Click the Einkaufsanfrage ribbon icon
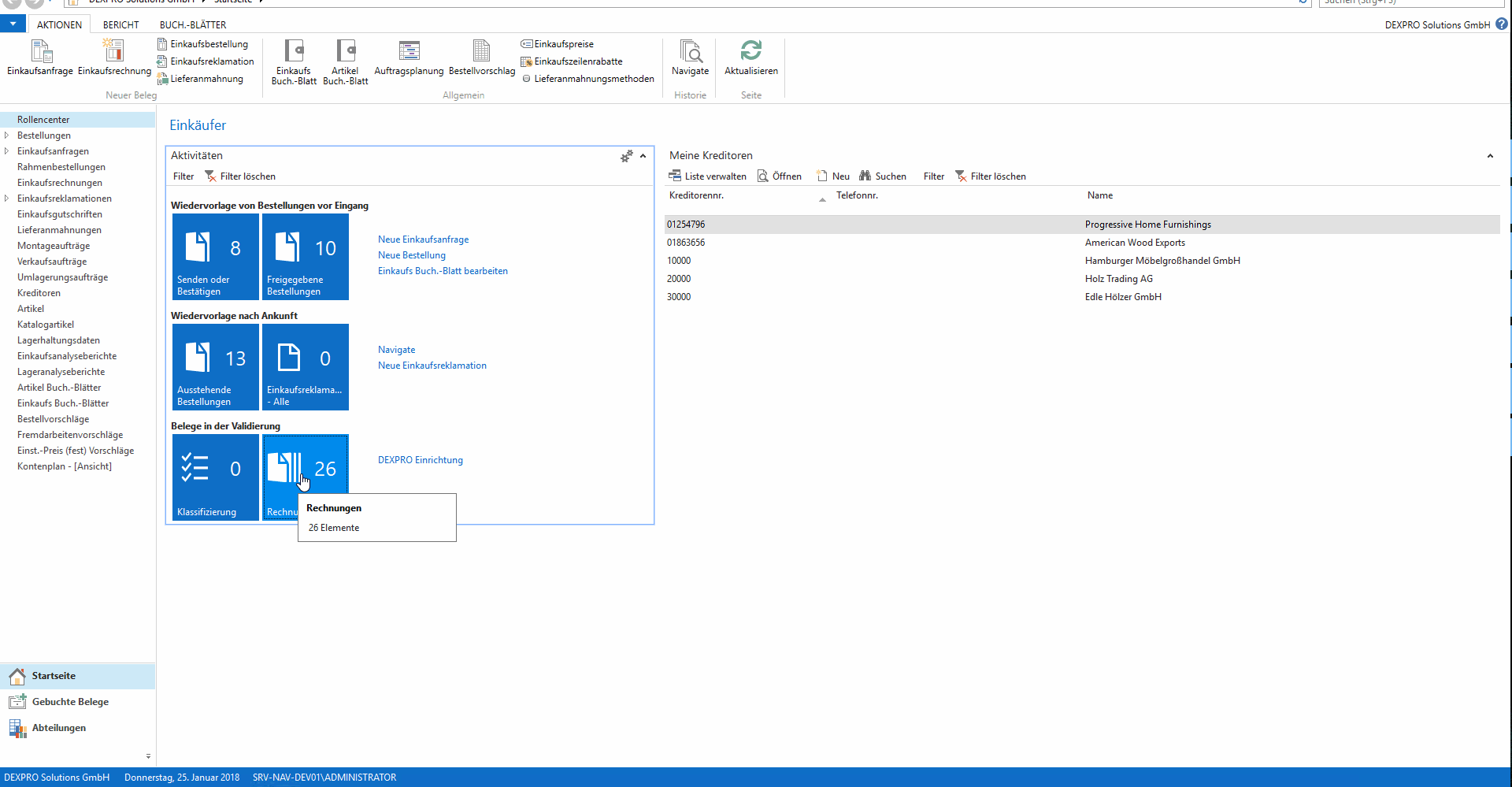 coord(40,52)
